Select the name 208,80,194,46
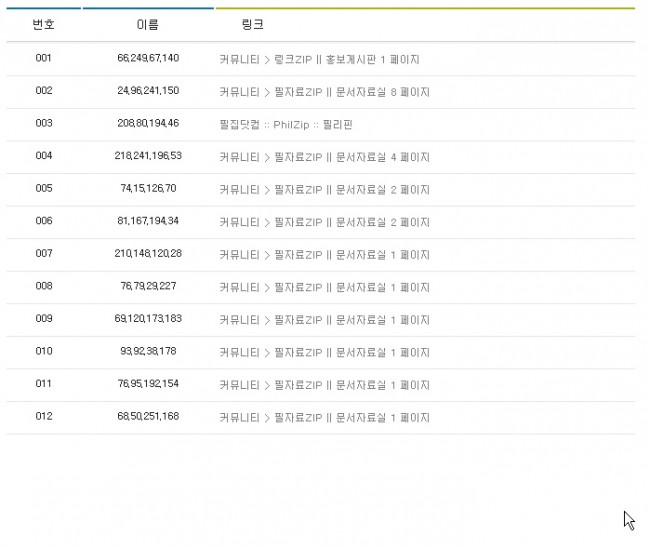The width and height of the screenshot is (650, 548). click(148, 123)
